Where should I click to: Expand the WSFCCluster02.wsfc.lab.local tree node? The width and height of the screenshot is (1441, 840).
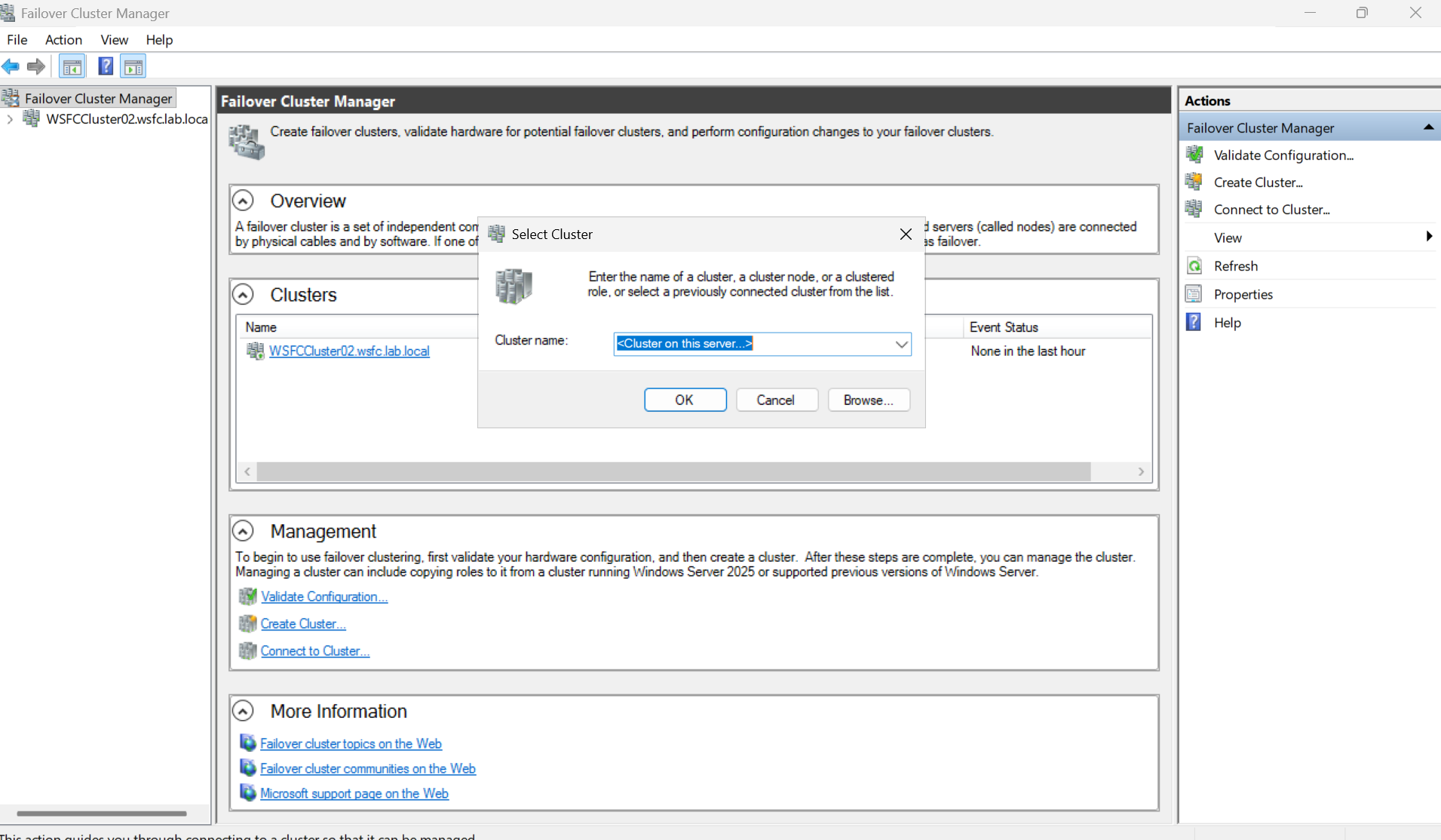(9, 119)
